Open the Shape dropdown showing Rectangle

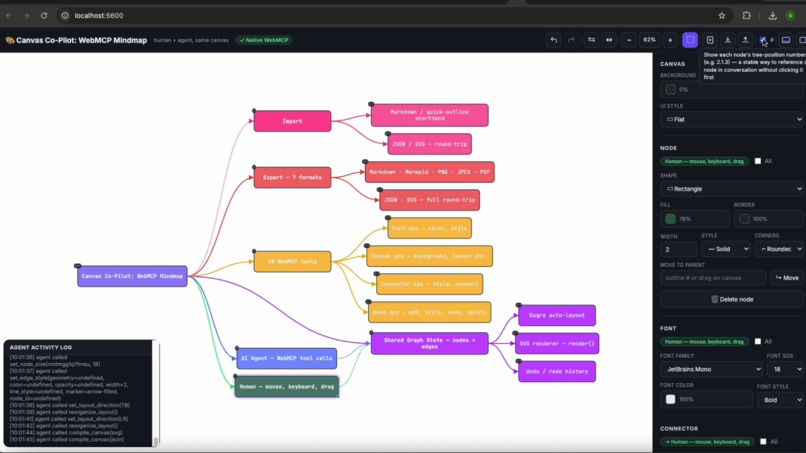732,189
